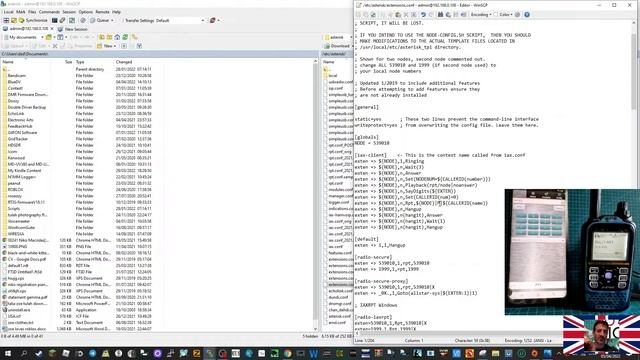Open the Commands menu

click(49, 12)
